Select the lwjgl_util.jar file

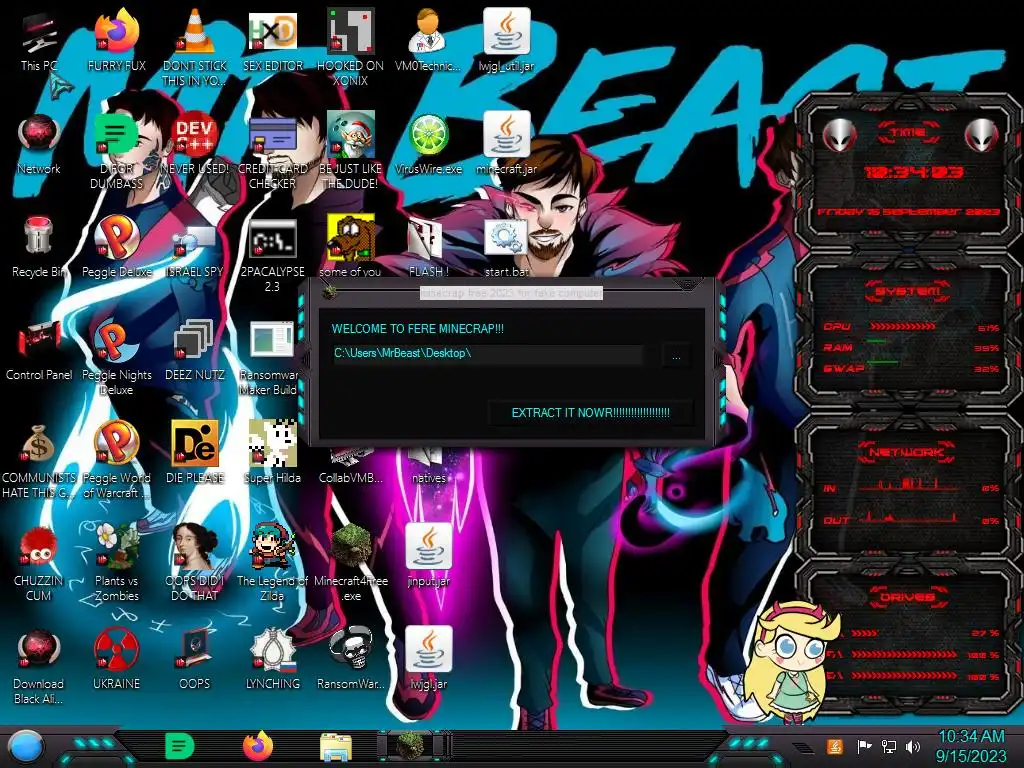[x=506, y=40]
